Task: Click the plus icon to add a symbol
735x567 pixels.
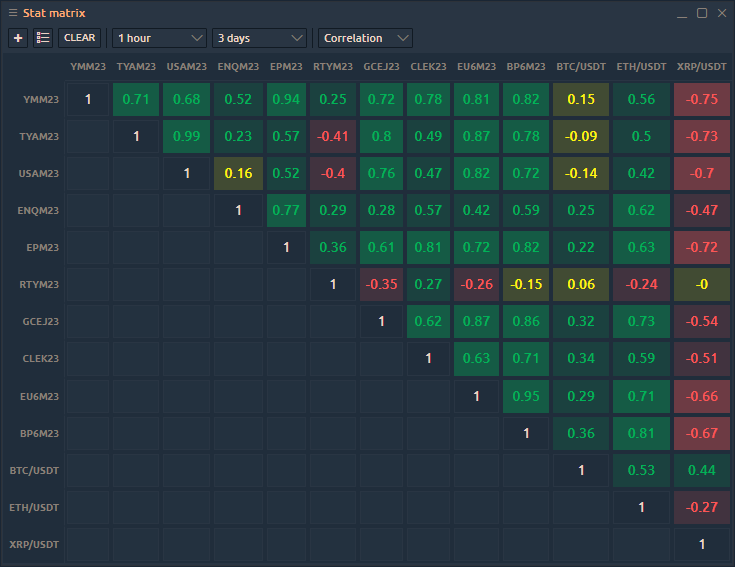Action: [18, 38]
